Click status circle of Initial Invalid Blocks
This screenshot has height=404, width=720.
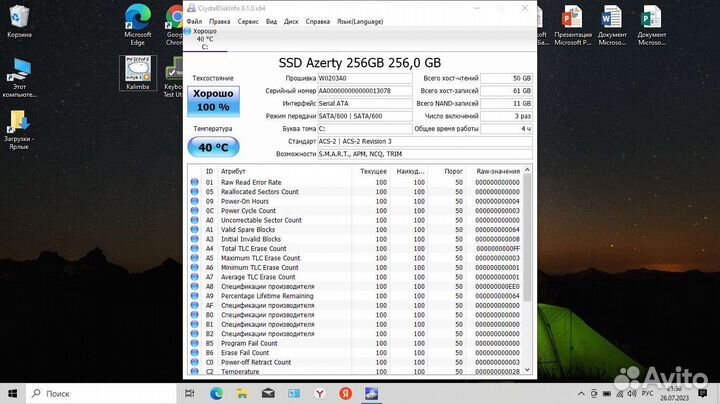(x=195, y=239)
